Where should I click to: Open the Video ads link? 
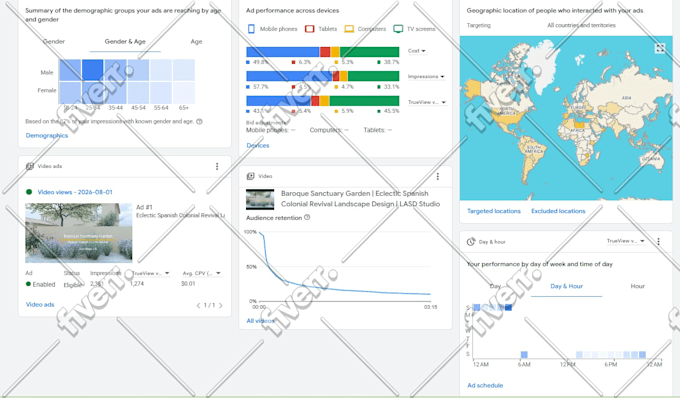40,304
